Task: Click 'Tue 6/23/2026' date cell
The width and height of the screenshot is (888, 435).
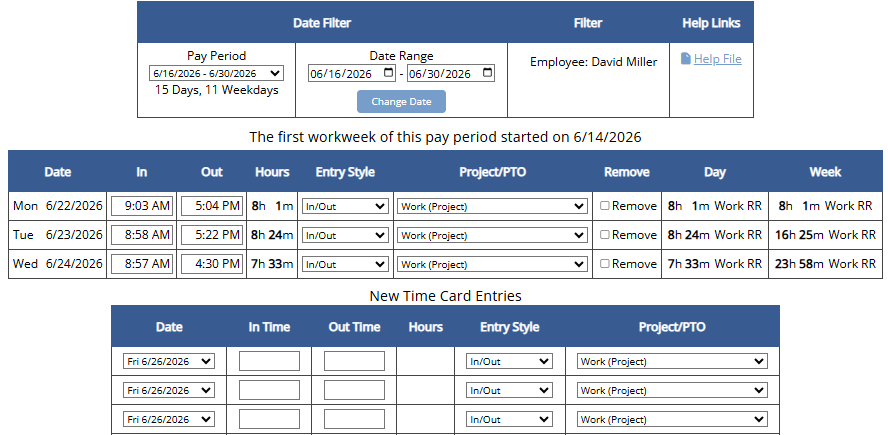Action: click(58, 234)
